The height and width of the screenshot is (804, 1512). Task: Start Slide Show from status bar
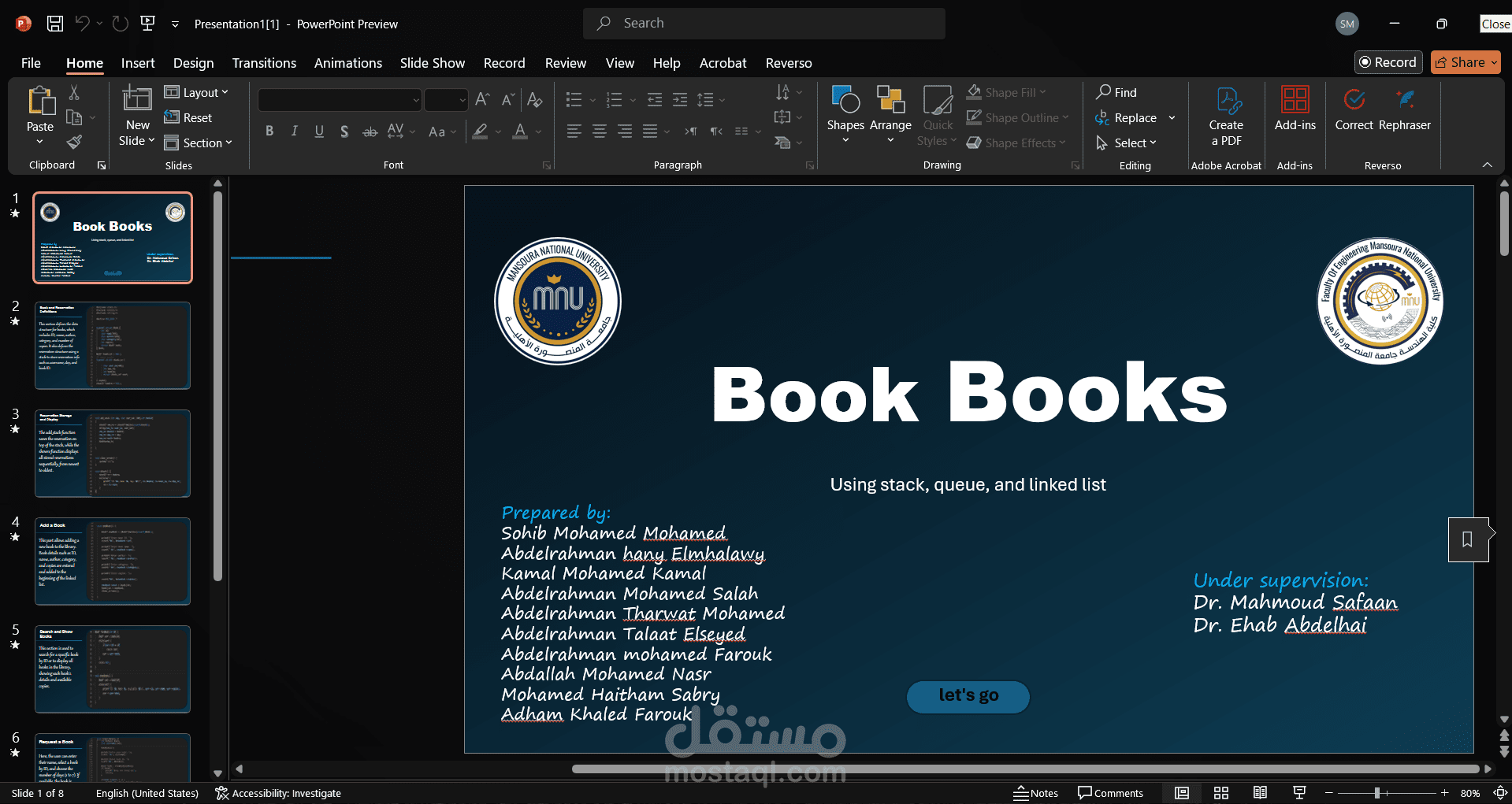pos(1299,793)
